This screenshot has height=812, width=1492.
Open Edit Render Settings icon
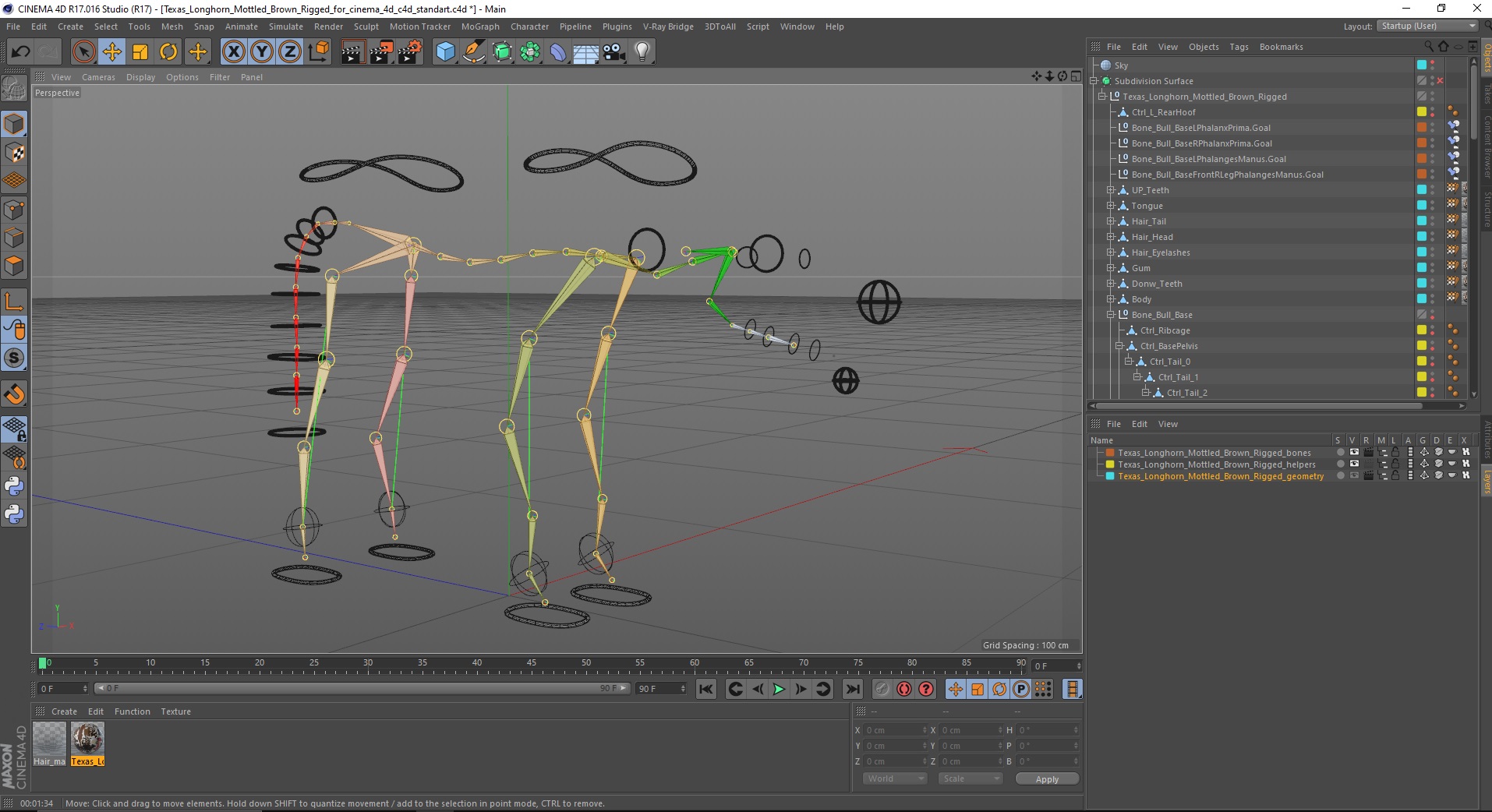pos(409,52)
